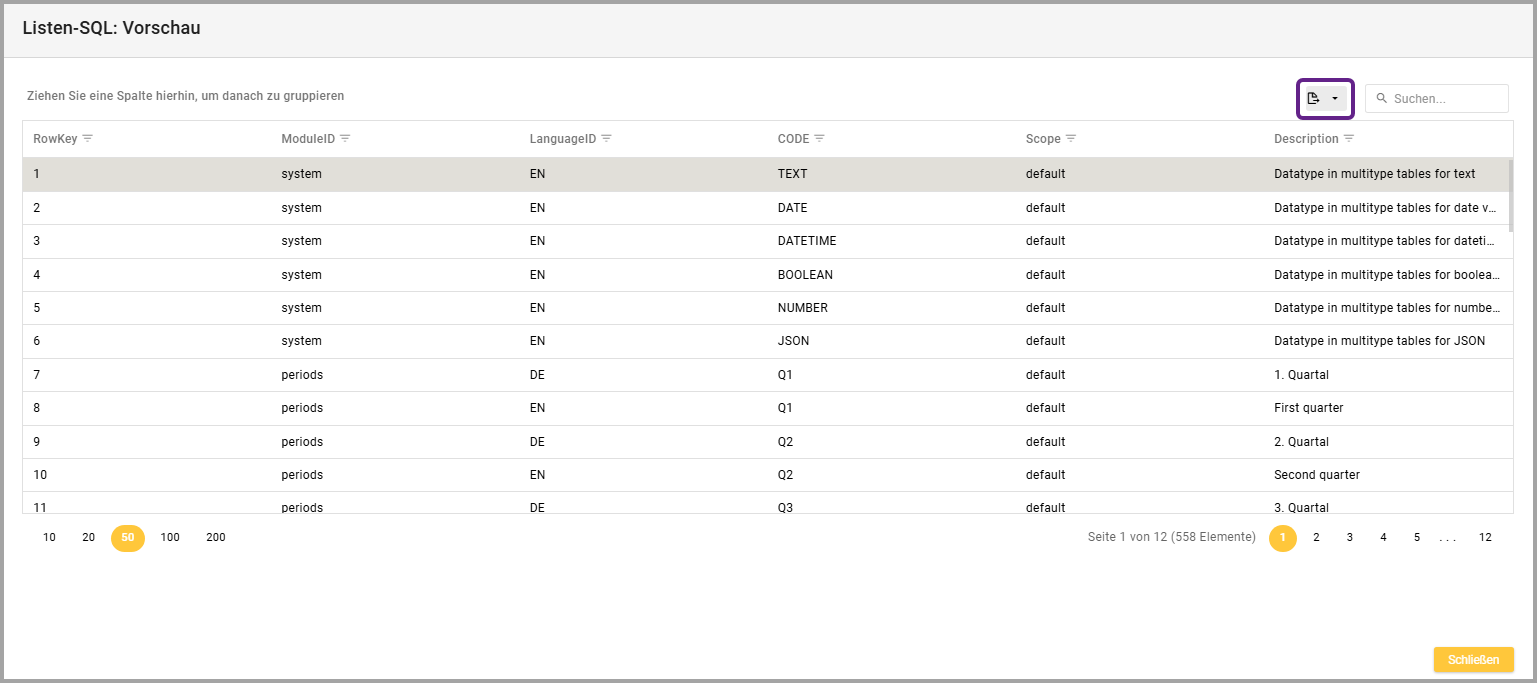Click the RowKey column filter icon

click(87, 138)
